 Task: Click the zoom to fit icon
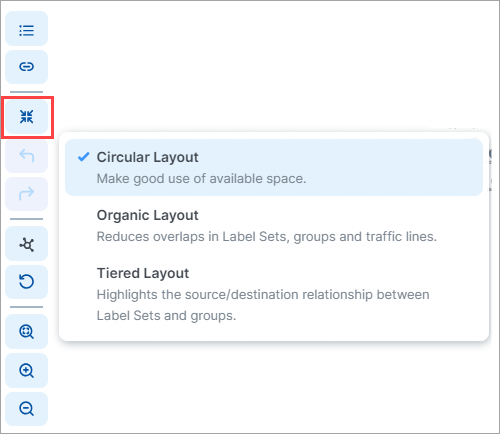(x=26, y=332)
